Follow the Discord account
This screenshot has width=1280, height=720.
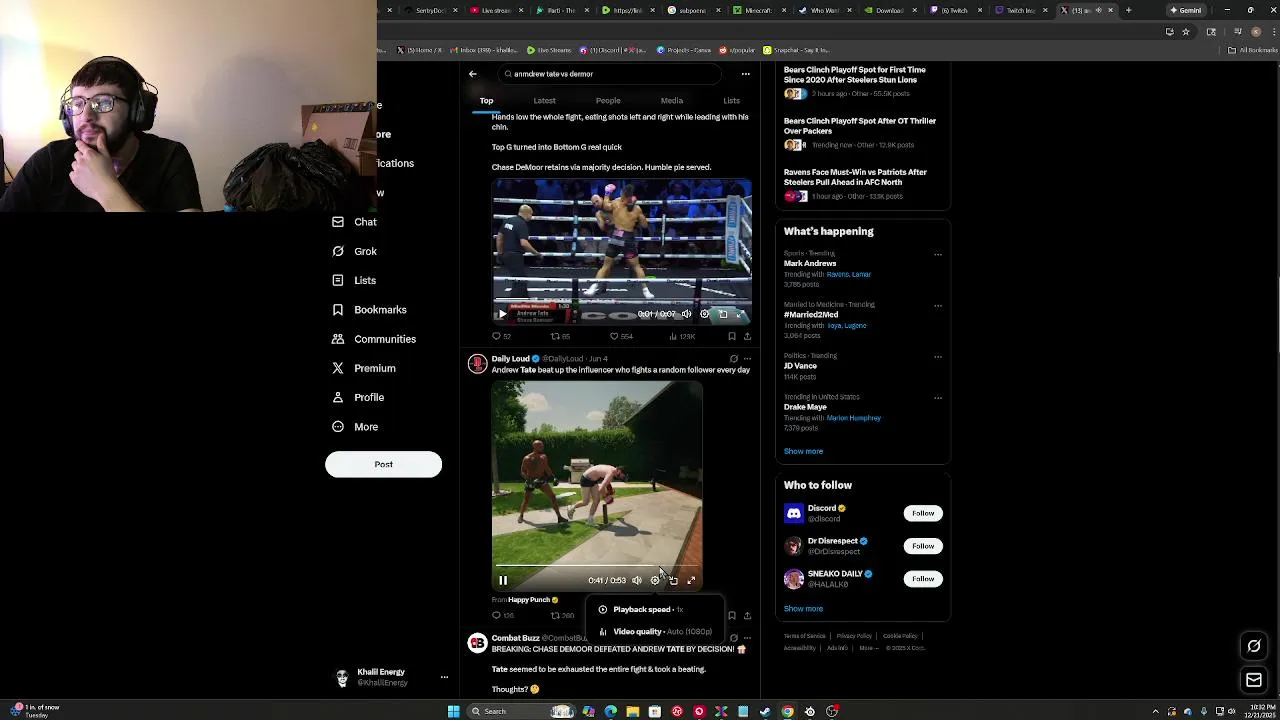(x=923, y=513)
